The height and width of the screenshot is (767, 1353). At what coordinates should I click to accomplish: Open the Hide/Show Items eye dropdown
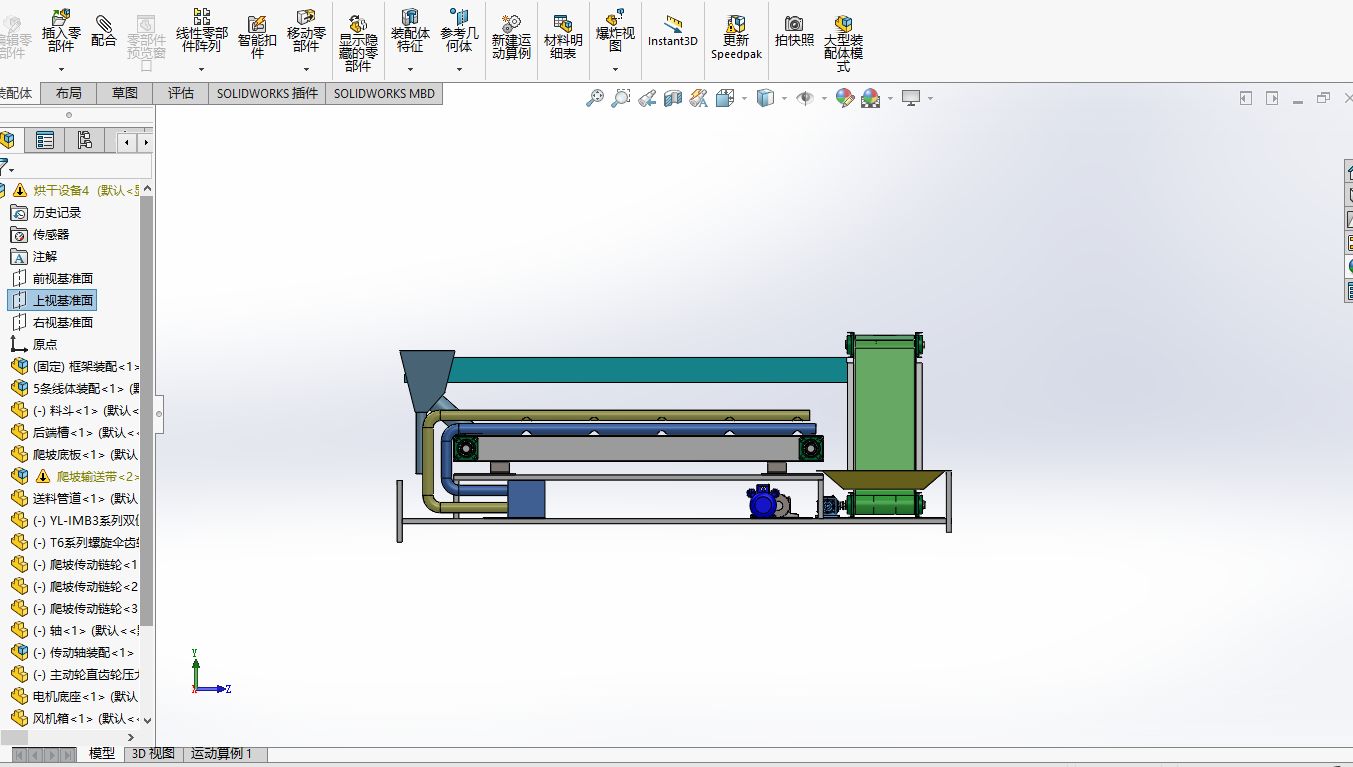point(824,98)
